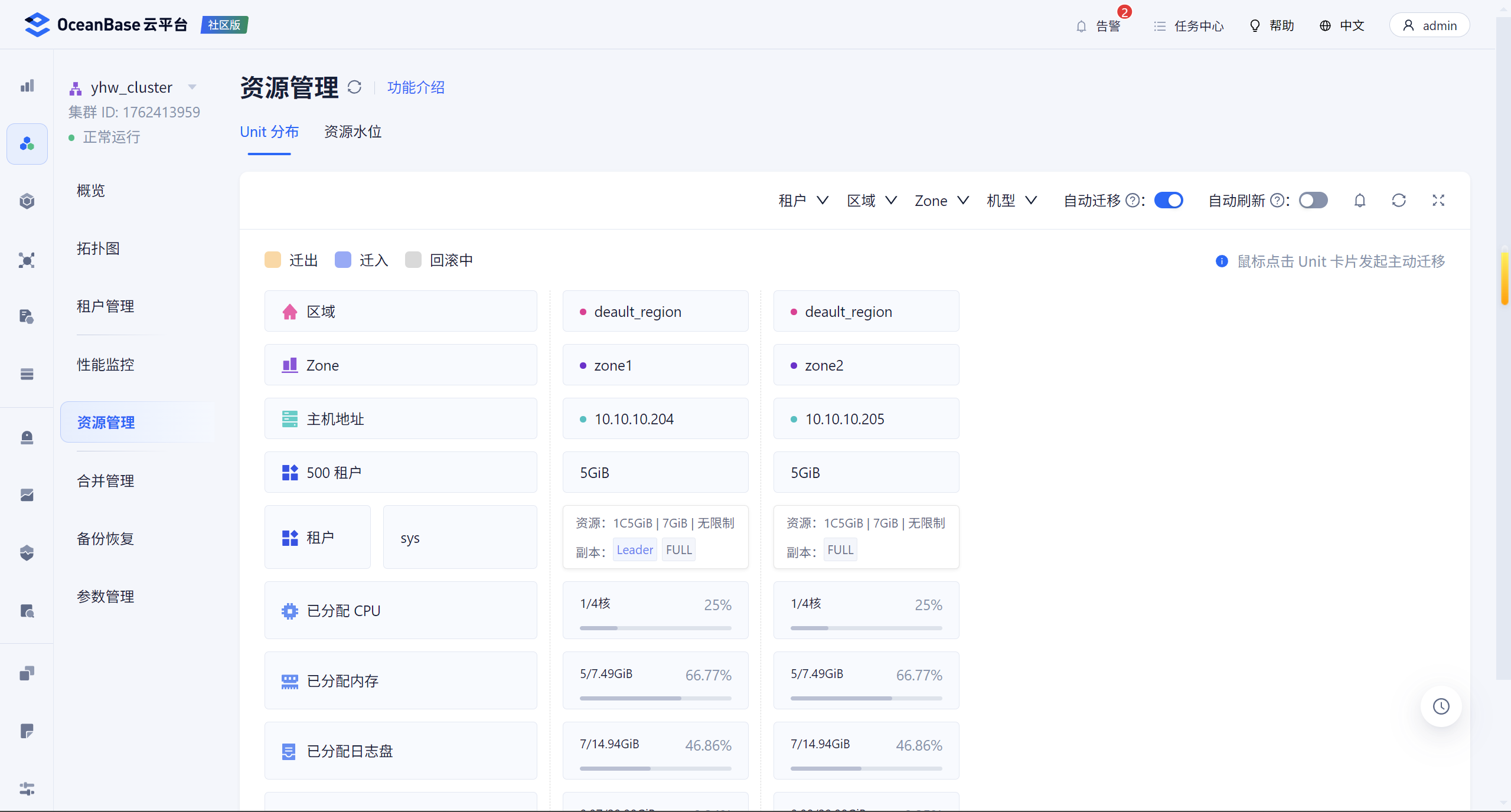Enable the 自动刷新 toggle switch
The width and height of the screenshot is (1511, 812).
(x=1313, y=201)
